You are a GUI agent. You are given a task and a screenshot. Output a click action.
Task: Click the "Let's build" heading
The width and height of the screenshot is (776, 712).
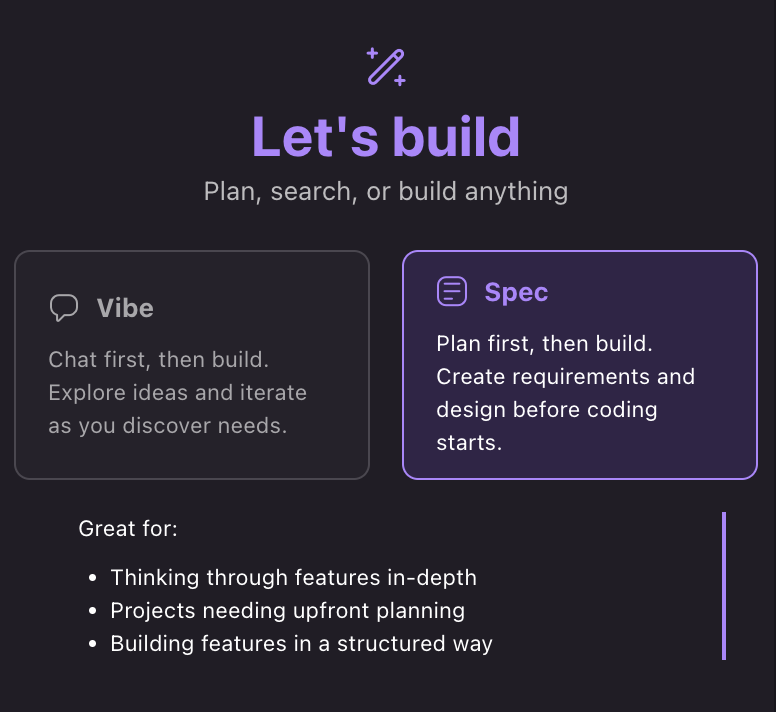(386, 136)
